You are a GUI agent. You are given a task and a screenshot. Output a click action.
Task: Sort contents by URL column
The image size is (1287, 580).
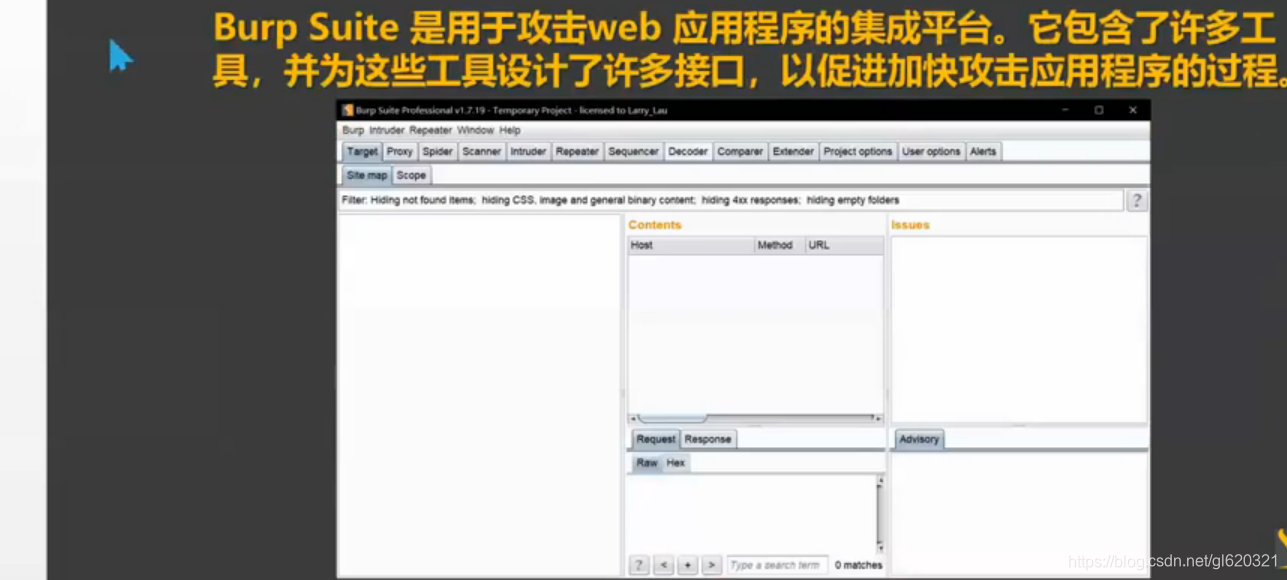tap(844, 245)
